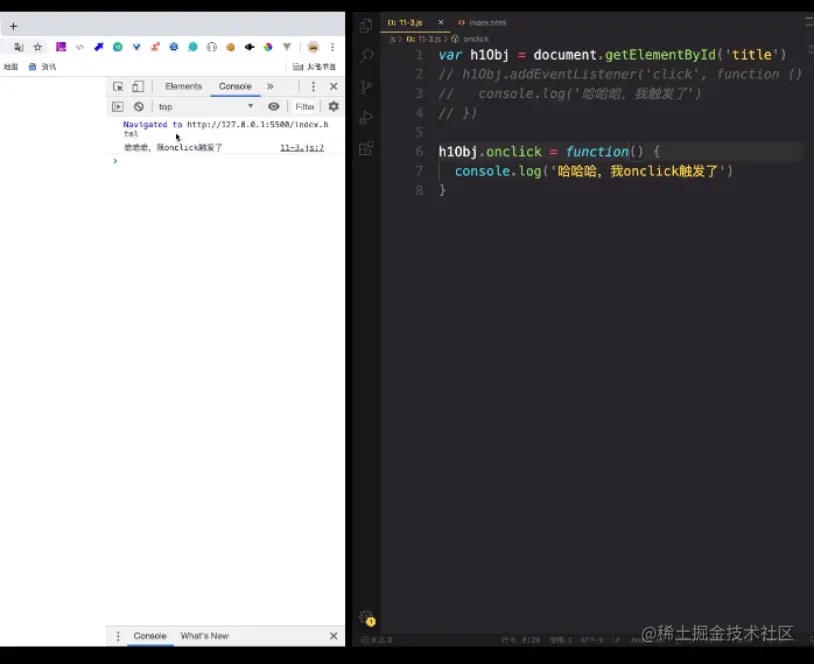The height and width of the screenshot is (664, 815).
Task: Click the purple square extension icon
Action: [61, 47]
